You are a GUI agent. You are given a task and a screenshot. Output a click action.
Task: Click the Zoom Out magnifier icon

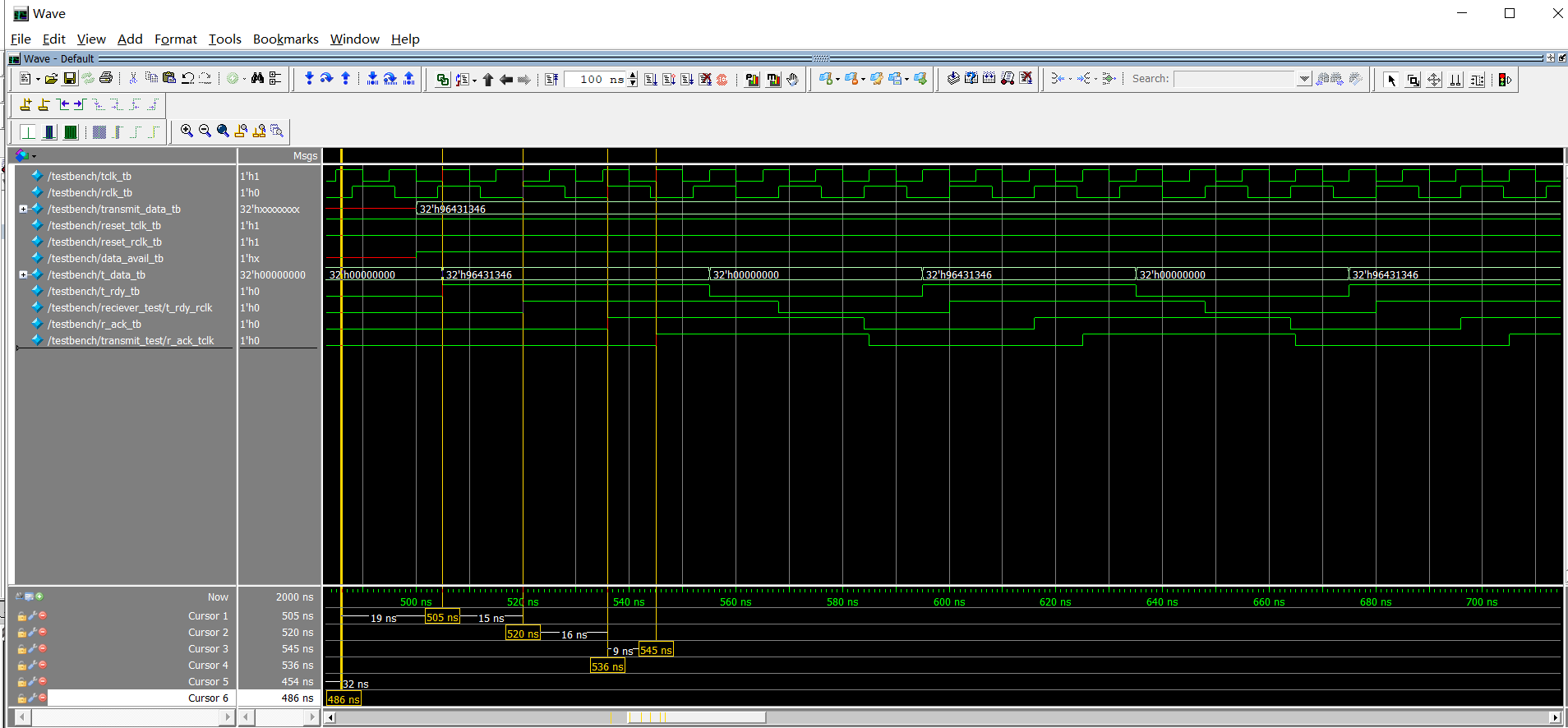click(205, 131)
